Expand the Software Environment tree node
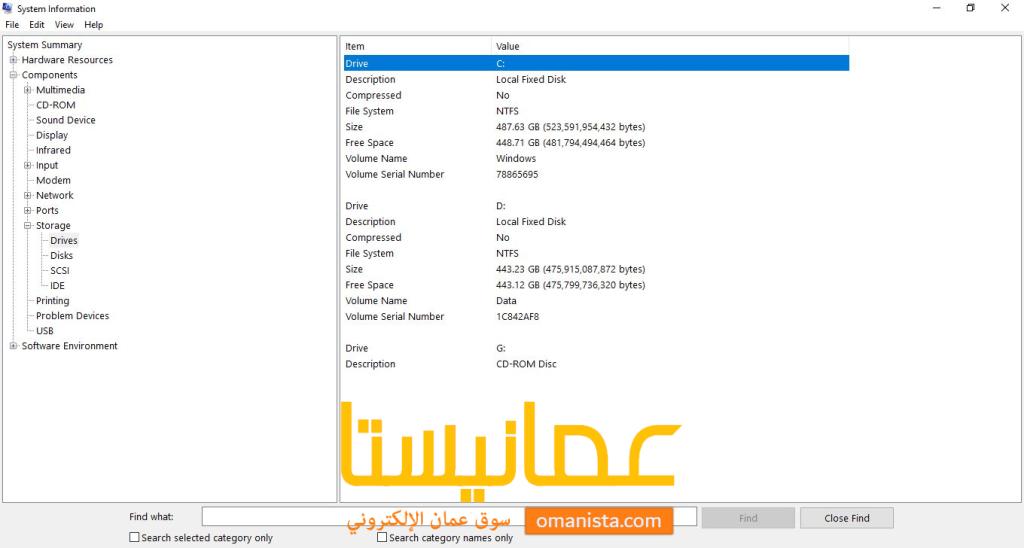The width and height of the screenshot is (1024, 548). (14, 346)
